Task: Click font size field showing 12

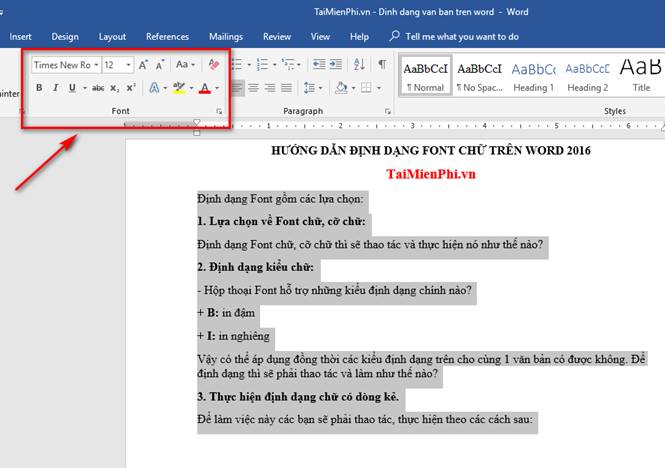Action: 113,65
